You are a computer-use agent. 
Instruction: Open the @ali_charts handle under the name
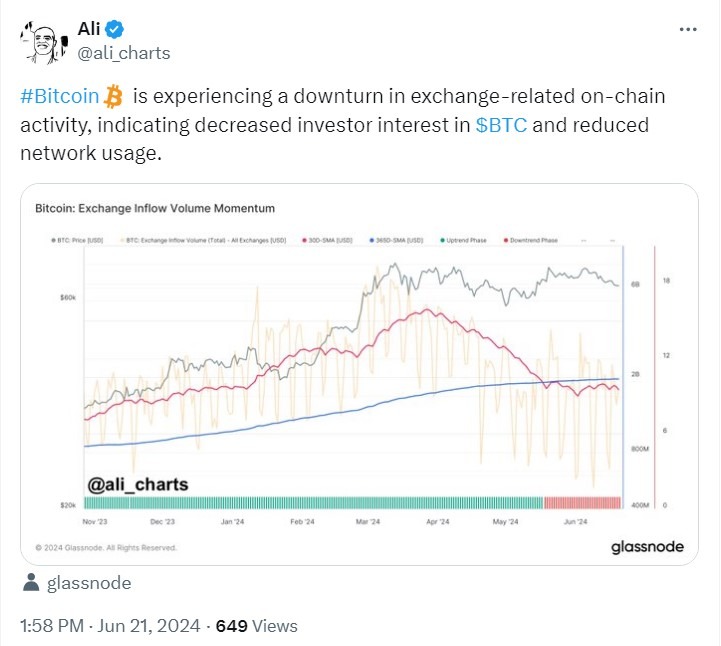tap(123, 53)
